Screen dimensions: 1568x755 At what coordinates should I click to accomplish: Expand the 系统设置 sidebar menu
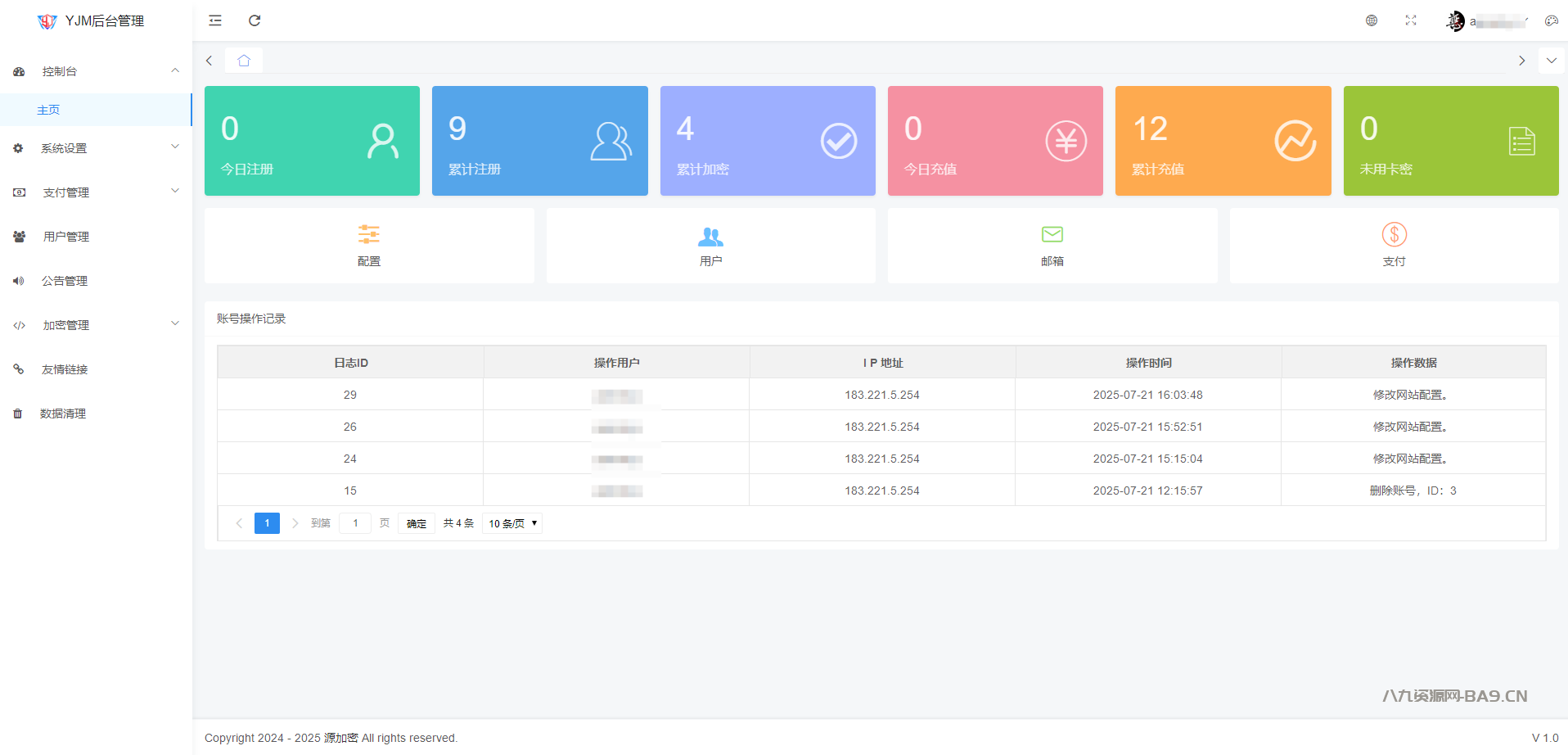pos(96,148)
